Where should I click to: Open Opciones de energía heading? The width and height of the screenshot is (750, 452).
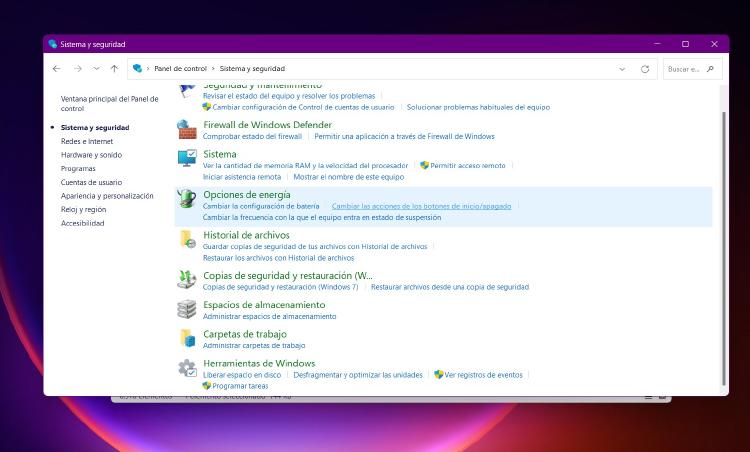(x=247, y=195)
